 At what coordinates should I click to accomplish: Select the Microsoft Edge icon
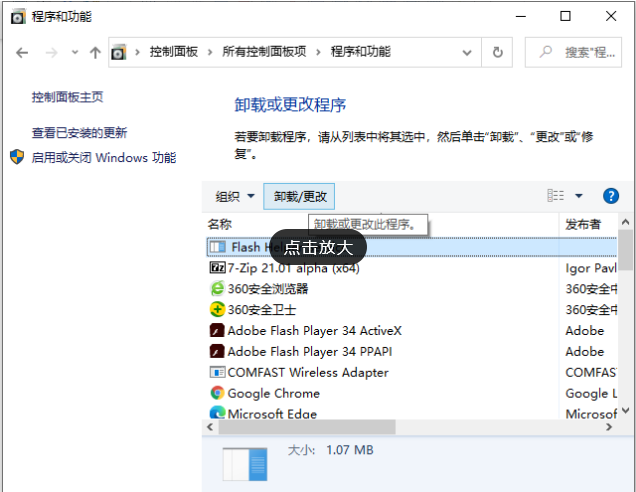click(217, 413)
